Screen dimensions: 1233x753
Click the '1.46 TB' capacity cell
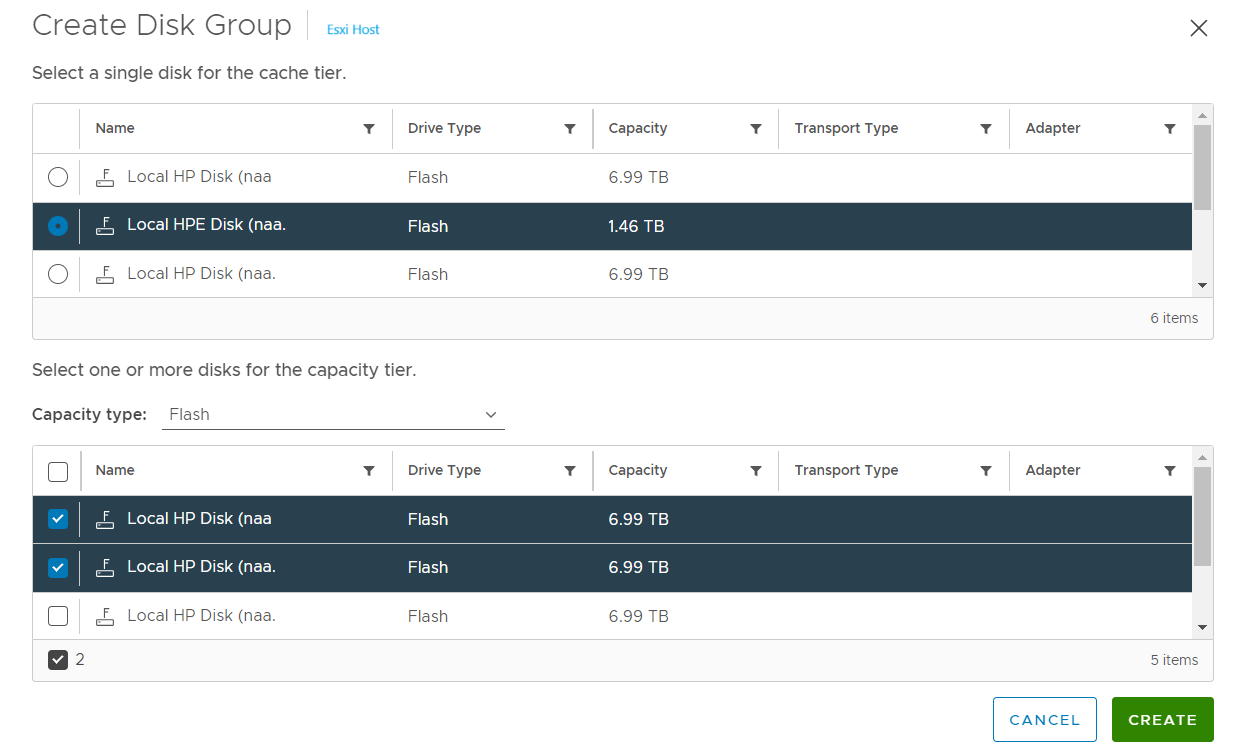click(636, 226)
